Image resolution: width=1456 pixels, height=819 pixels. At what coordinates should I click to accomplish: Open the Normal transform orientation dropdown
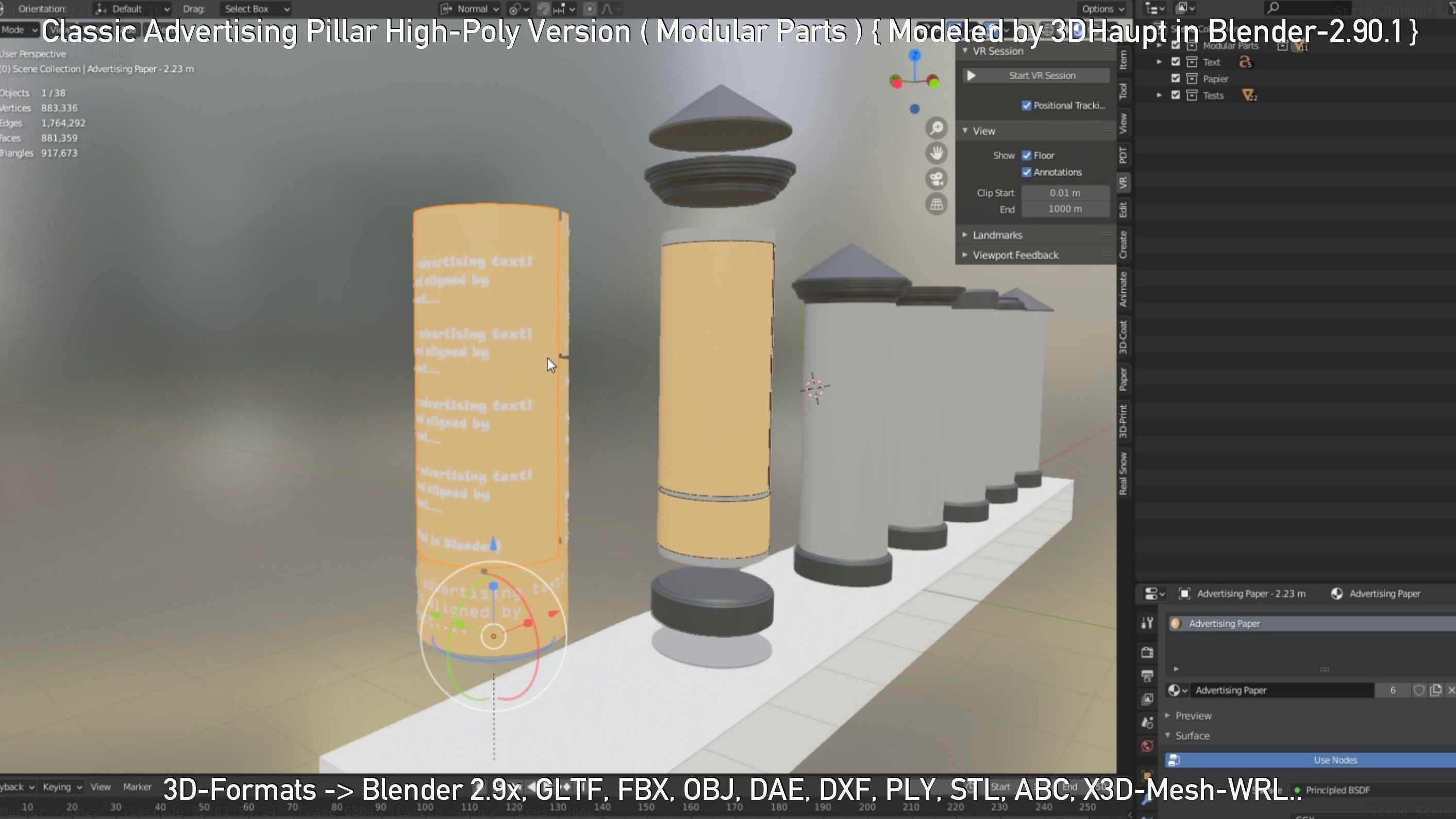pos(469,9)
